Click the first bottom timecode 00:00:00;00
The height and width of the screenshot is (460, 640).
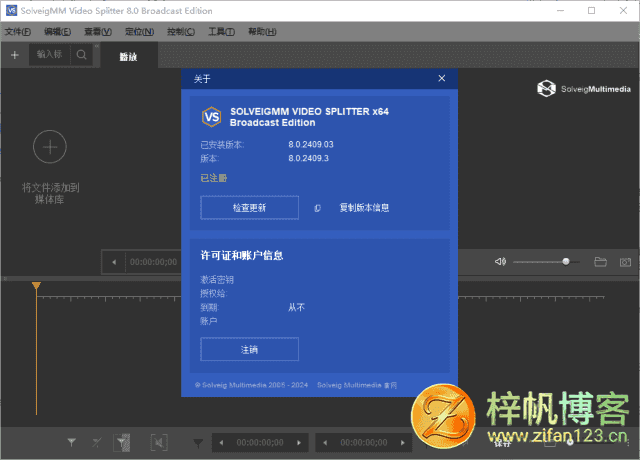click(260, 443)
